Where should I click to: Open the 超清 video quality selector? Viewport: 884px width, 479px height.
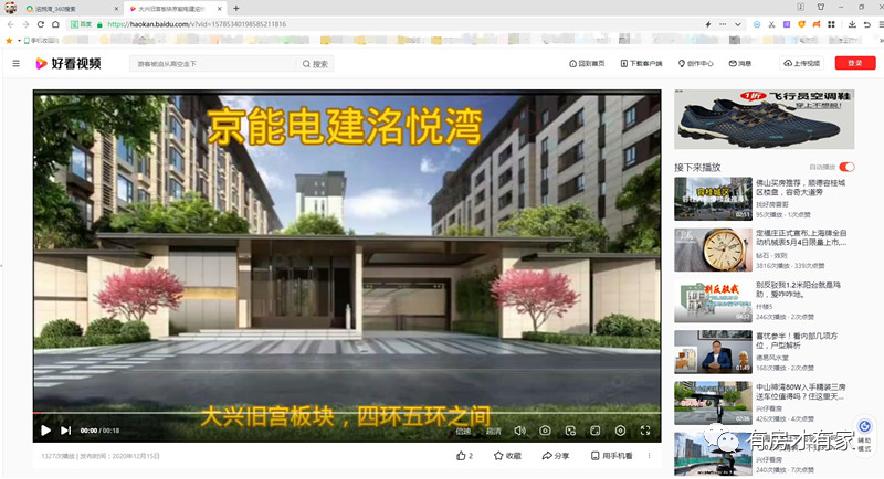click(493, 431)
